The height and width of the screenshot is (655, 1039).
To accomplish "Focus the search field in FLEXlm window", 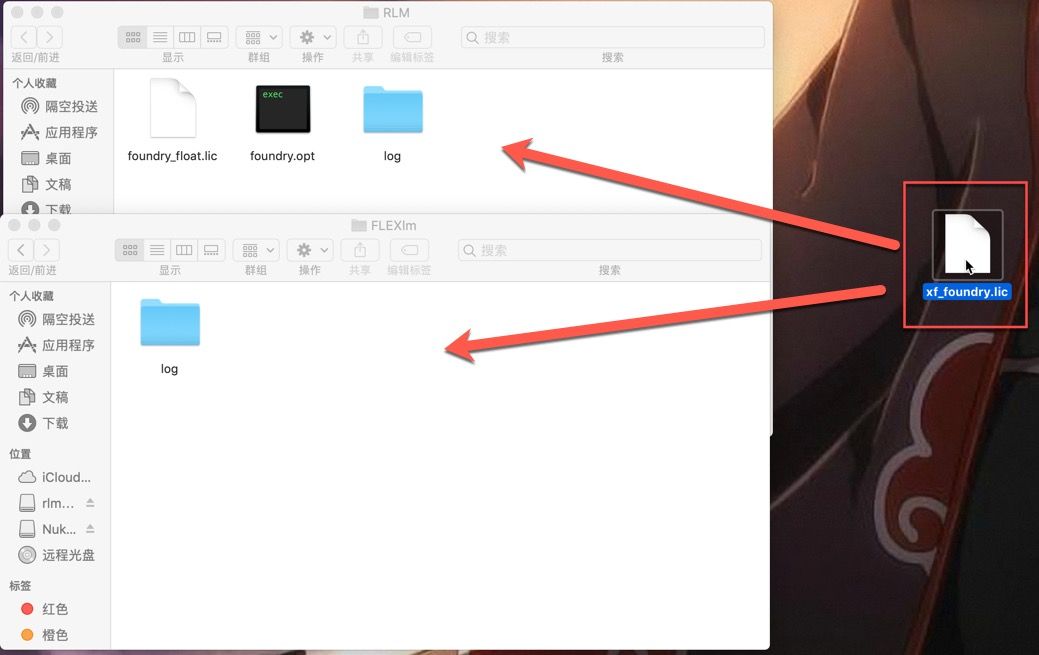I will (610, 250).
